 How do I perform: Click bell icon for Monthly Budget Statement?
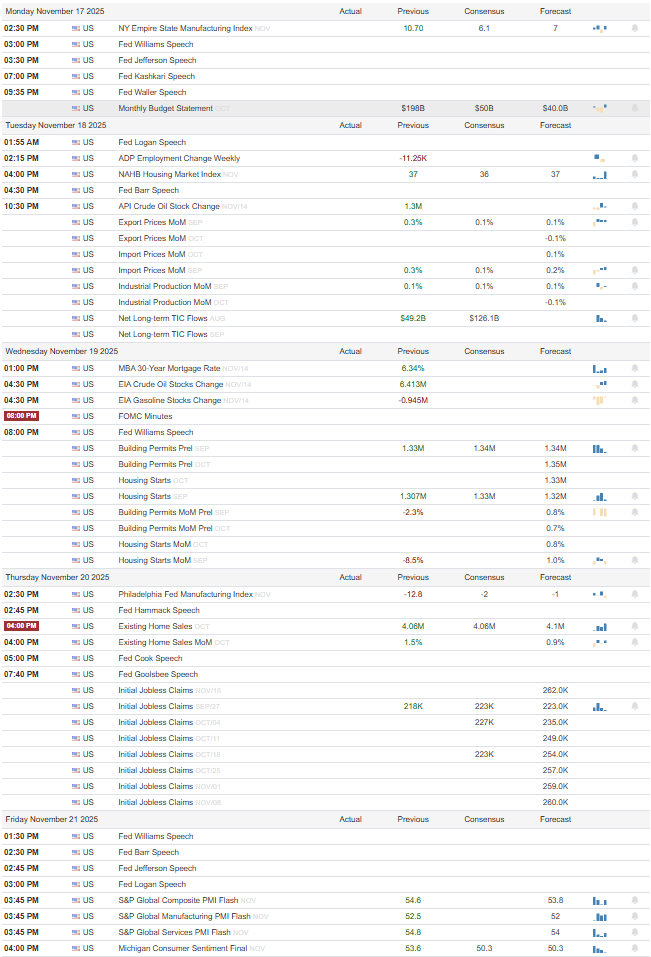[635, 108]
